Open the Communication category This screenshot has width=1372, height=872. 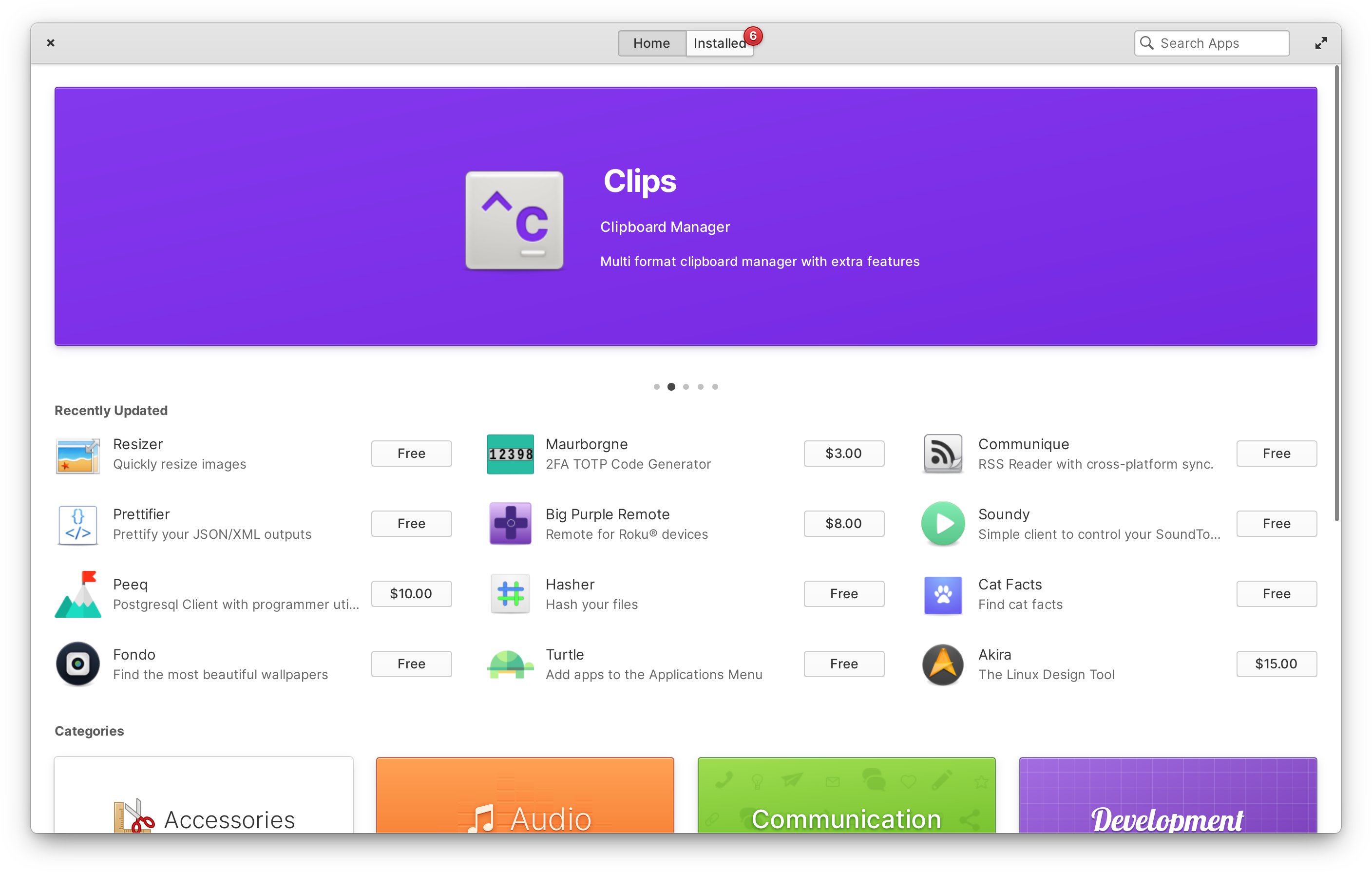pyautogui.click(x=846, y=809)
